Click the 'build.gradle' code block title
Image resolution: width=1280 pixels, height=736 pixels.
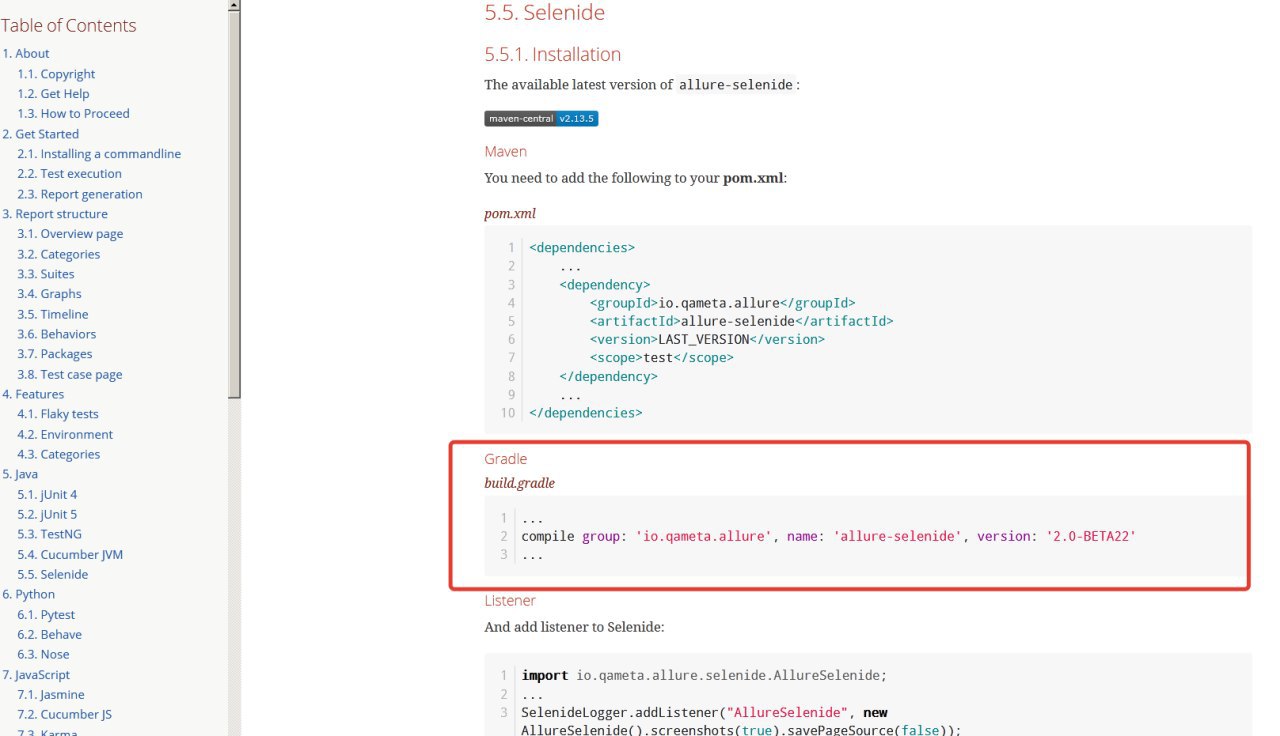(x=519, y=483)
